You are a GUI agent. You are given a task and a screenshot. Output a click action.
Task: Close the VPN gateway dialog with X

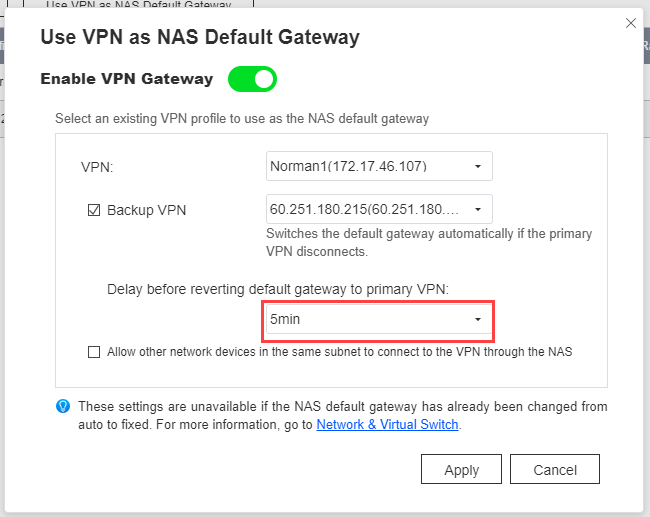tap(631, 23)
